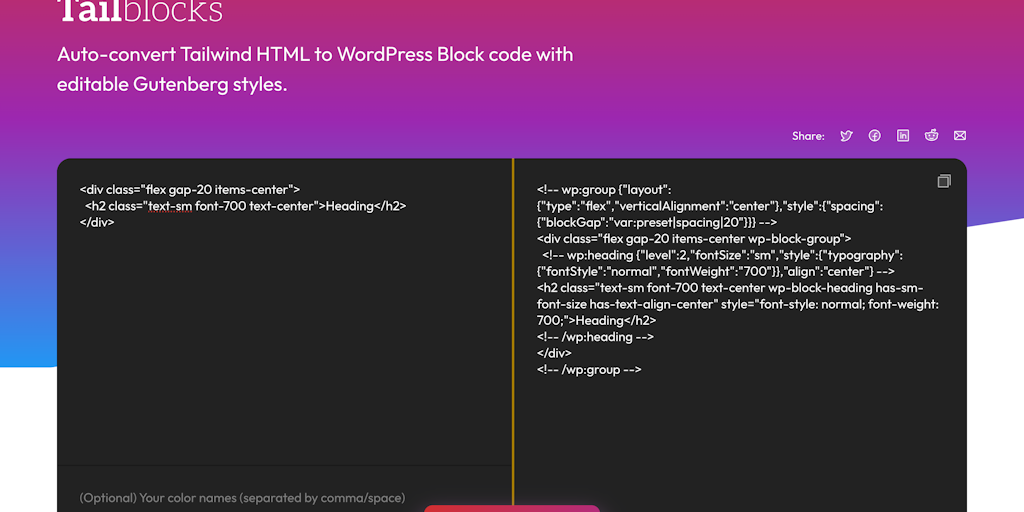Share on Reddit icon

pos(931,135)
